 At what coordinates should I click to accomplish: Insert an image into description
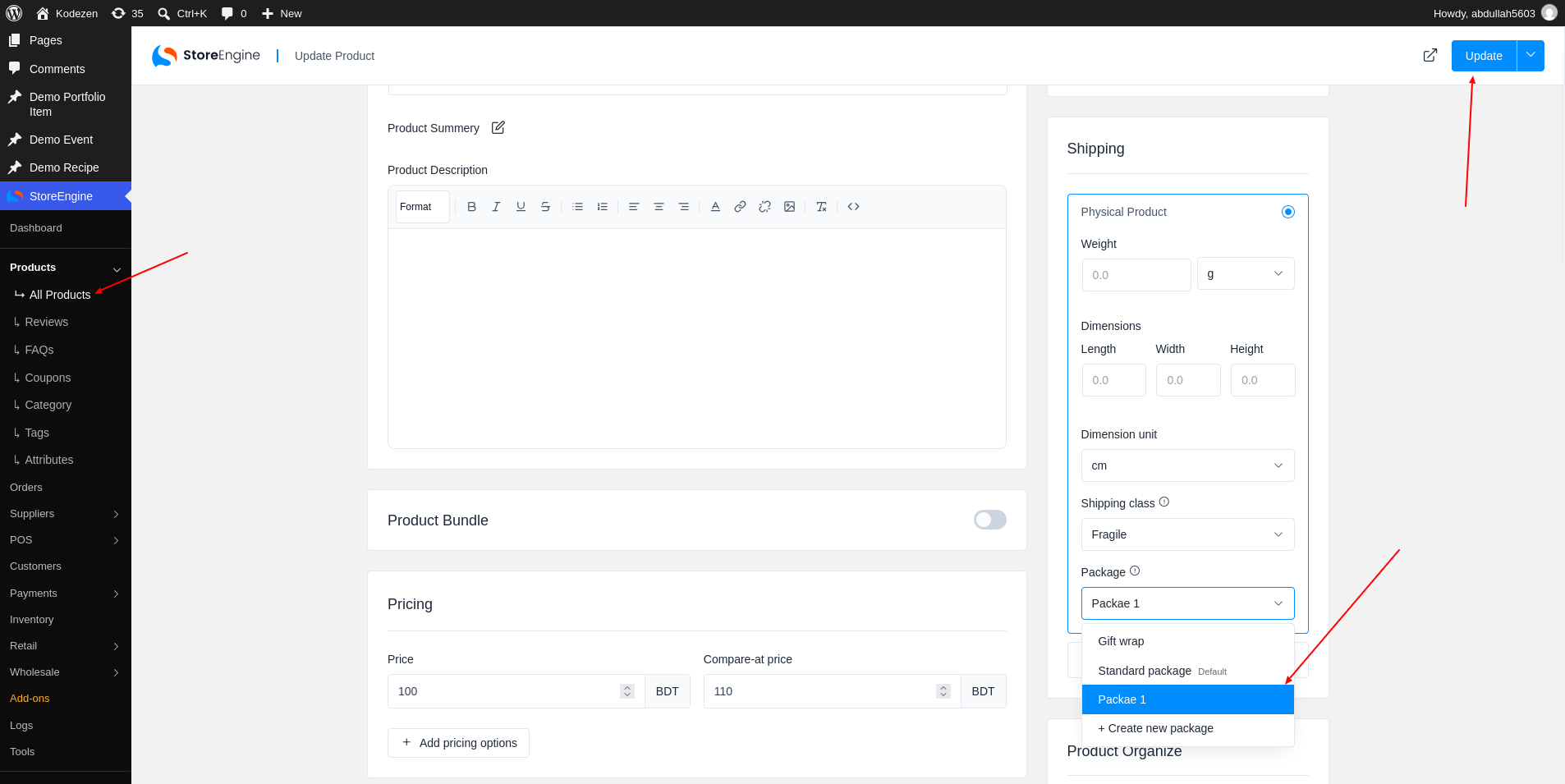pos(789,207)
